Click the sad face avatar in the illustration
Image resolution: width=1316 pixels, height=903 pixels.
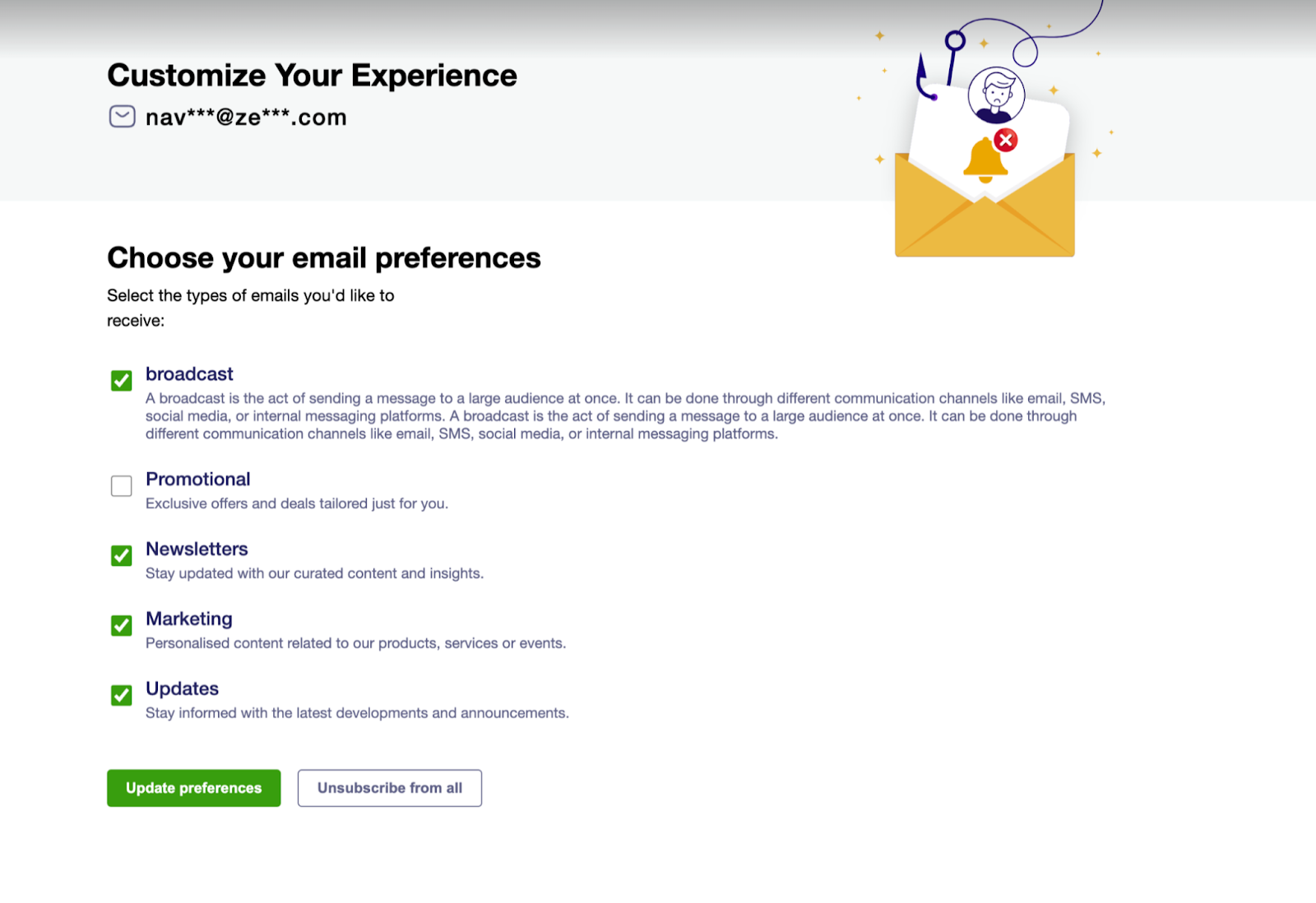click(996, 95)
